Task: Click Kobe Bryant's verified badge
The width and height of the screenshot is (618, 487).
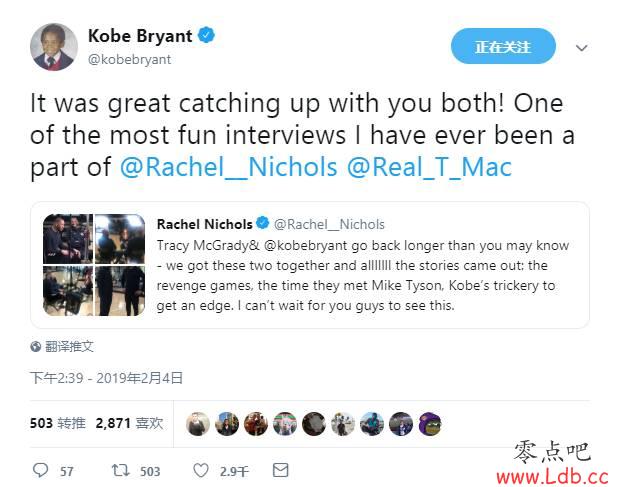Action: pos(206,35)
